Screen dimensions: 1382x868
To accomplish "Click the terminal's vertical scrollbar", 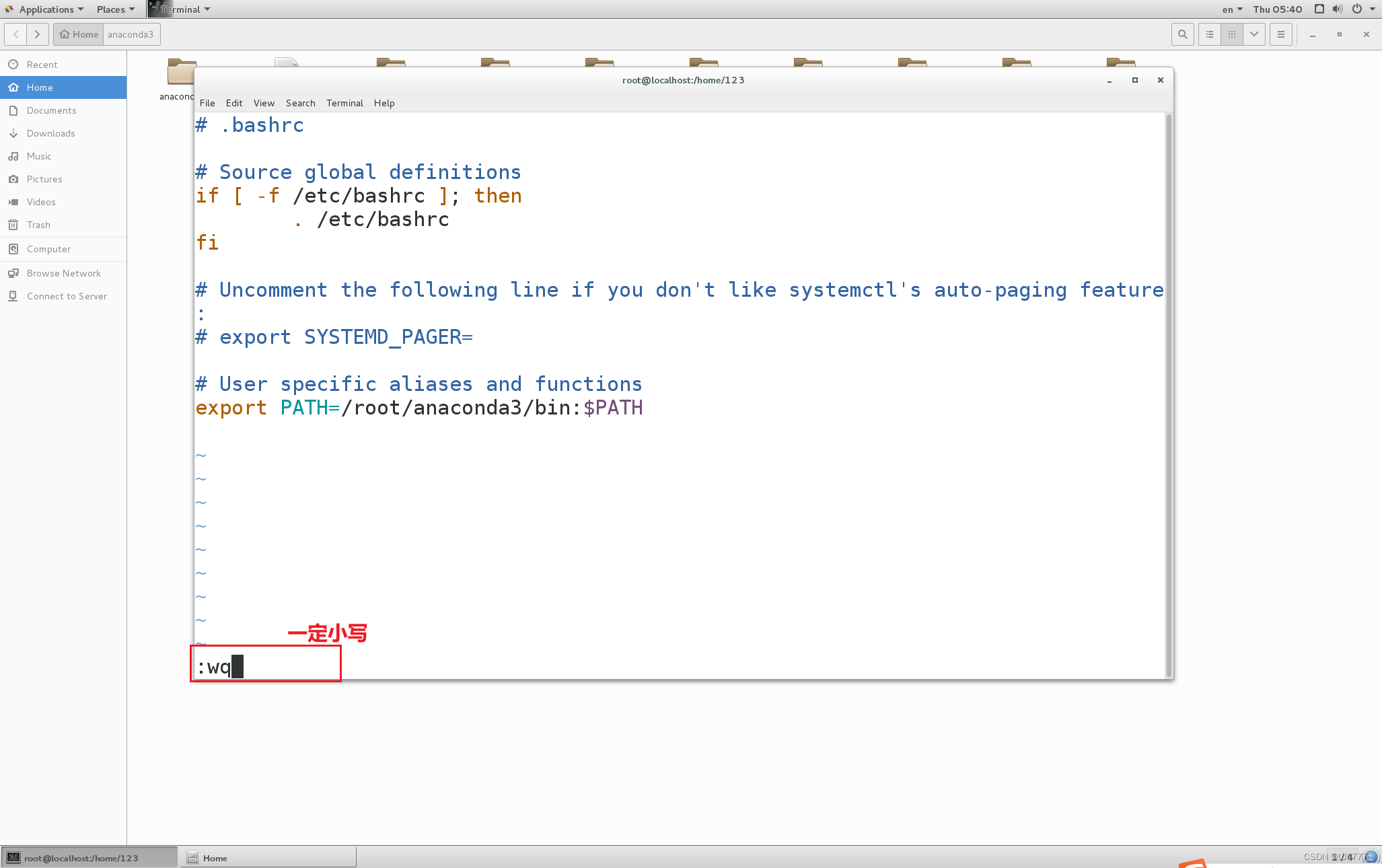I will (x=1169, y=396).
